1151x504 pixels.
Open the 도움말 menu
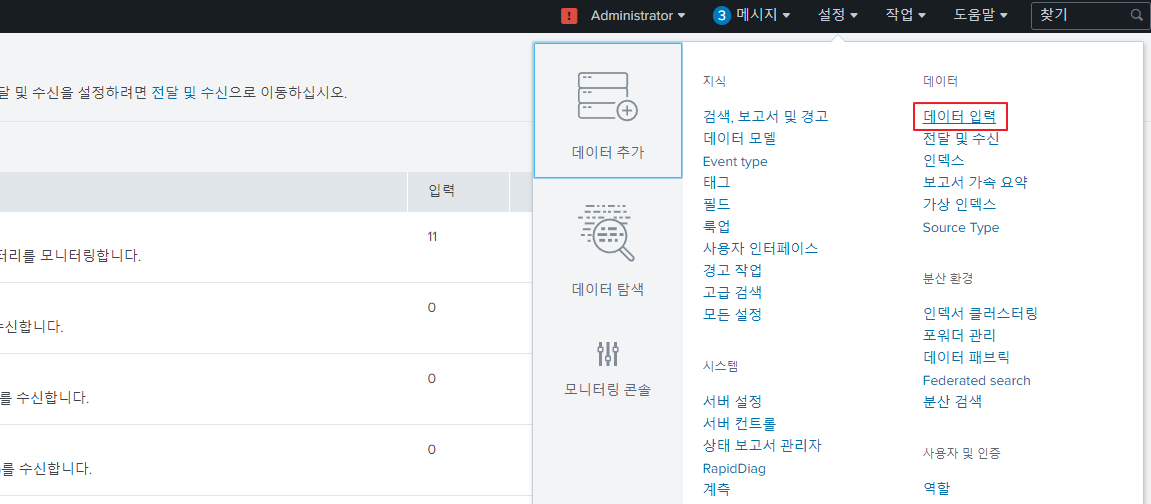[980, 15]
